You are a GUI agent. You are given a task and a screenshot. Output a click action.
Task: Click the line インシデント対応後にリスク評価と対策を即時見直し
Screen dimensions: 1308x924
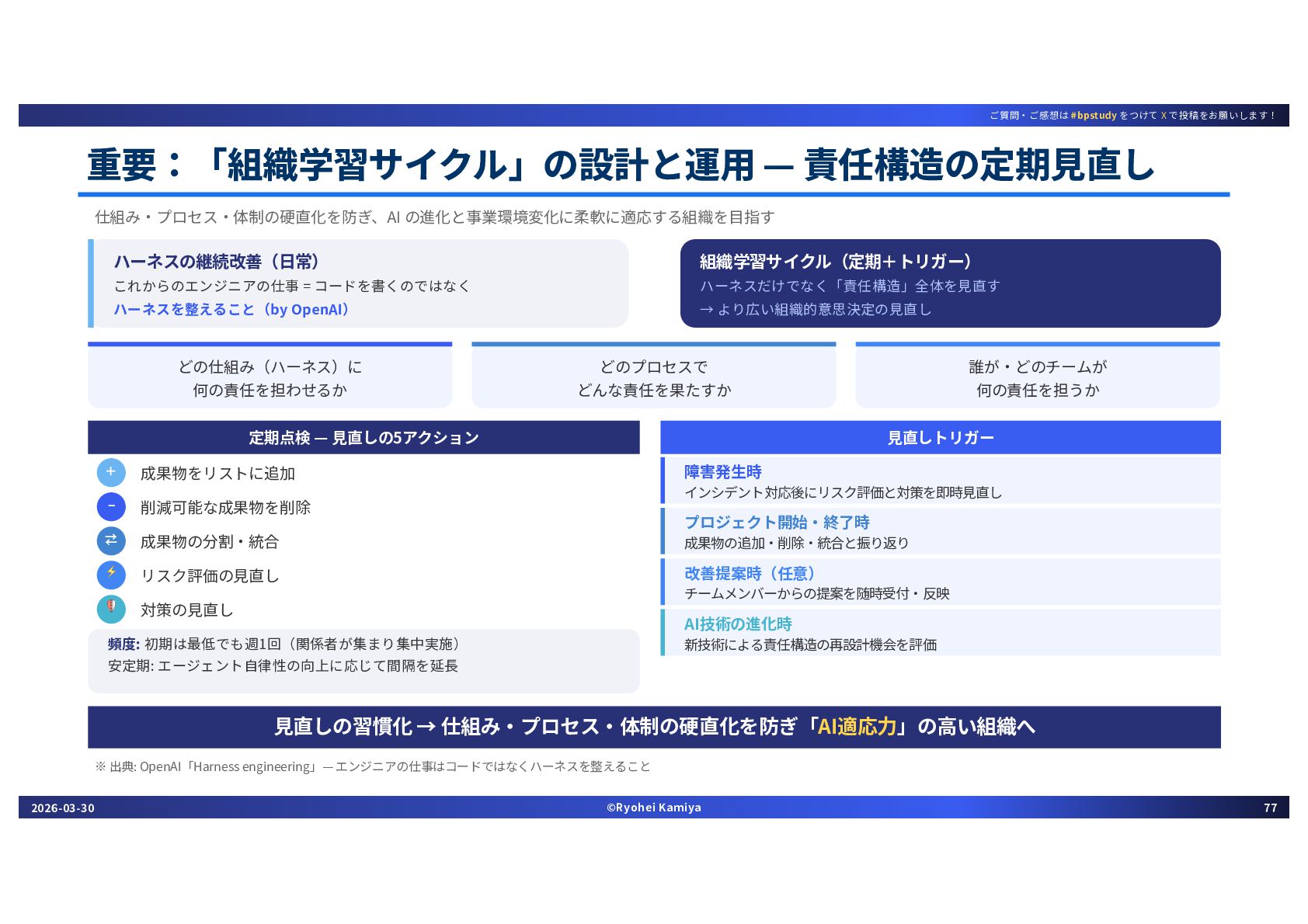pyautogui.click(x=843, y=493)
